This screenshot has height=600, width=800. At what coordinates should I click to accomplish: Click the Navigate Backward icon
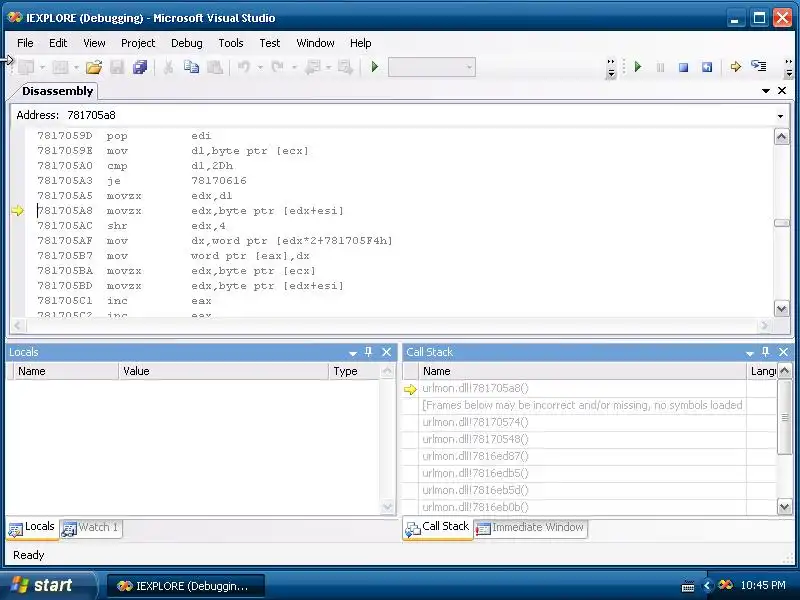pyautogui.click(x=312, y=67)
